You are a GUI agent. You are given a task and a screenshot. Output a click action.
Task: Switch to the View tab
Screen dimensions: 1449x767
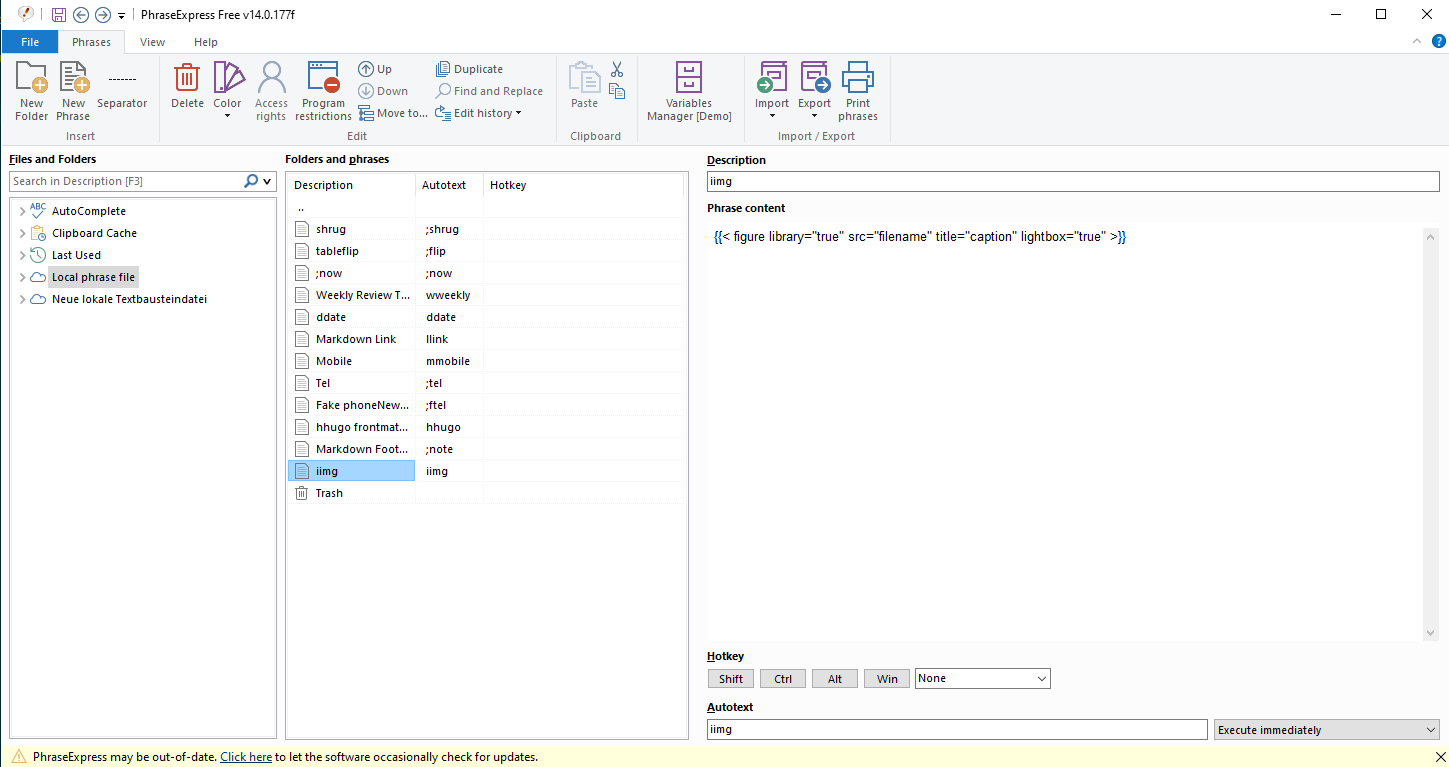pyautogui.click(x=152, y=42)
